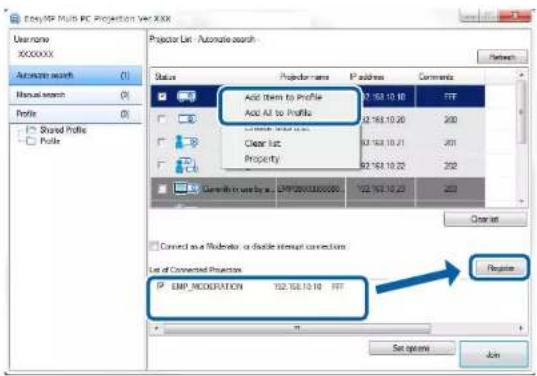537x376 pixels.
Task: Click the 200 comment cell
Action: (450, 120)
